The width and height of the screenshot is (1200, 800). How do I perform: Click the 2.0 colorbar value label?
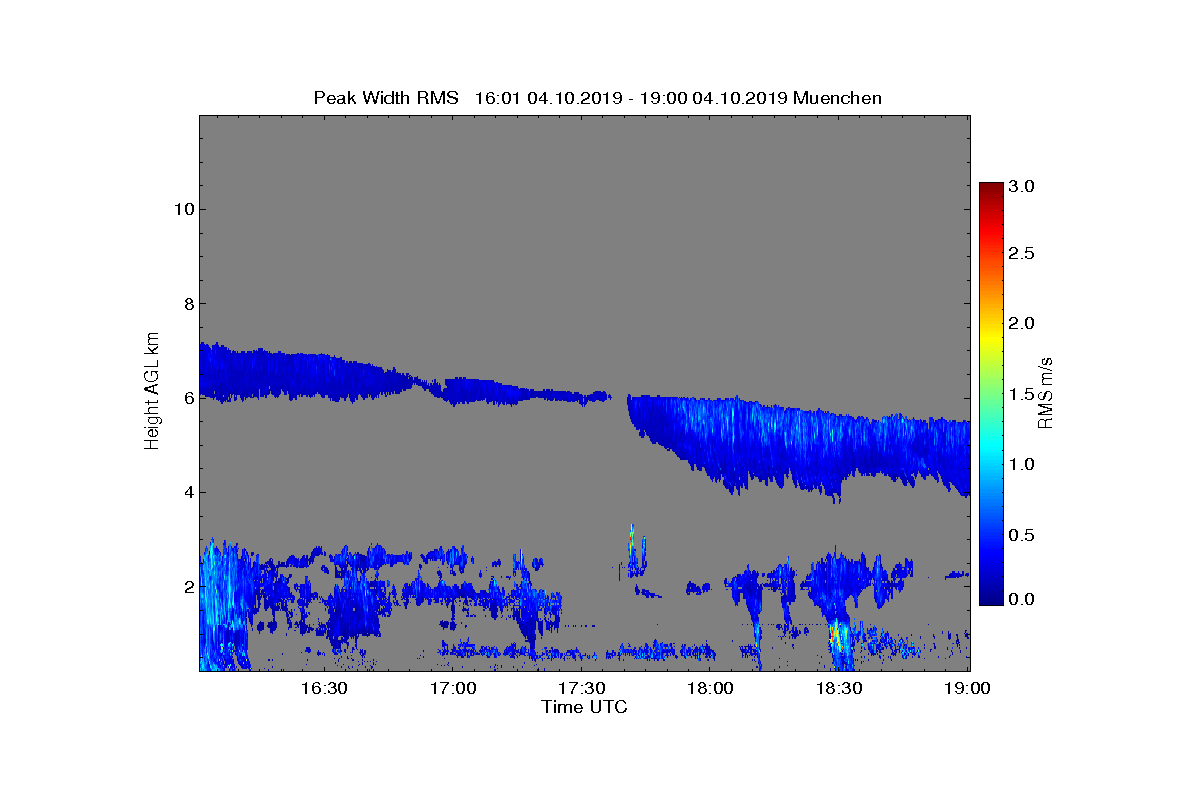[1021, 323]
